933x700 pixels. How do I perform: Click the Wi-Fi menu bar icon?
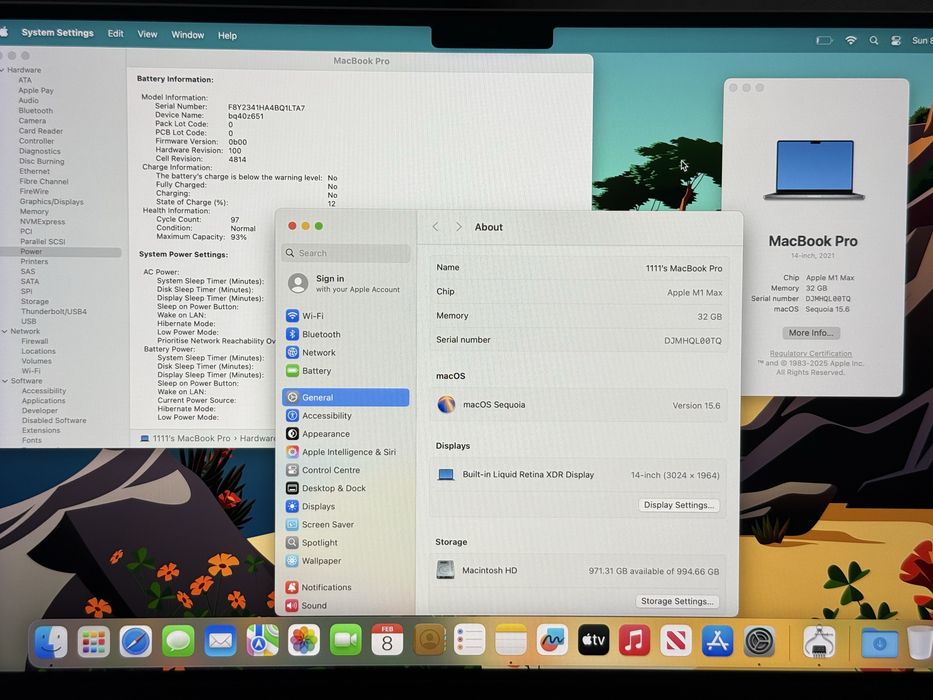point(851,40)
